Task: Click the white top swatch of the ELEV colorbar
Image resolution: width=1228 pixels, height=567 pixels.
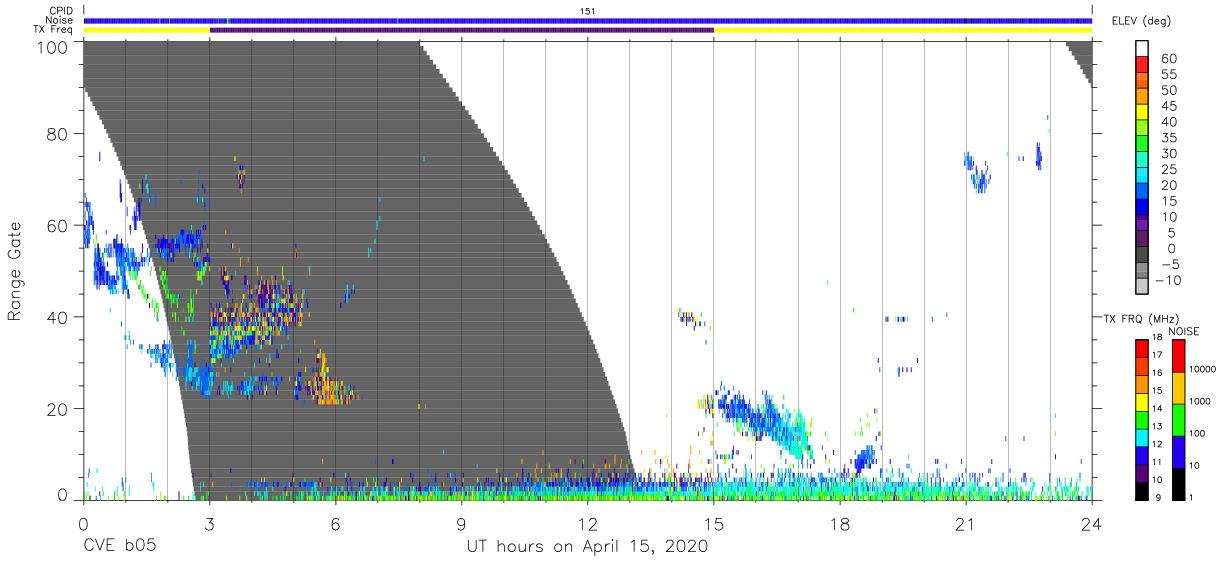Action: 1142,50
